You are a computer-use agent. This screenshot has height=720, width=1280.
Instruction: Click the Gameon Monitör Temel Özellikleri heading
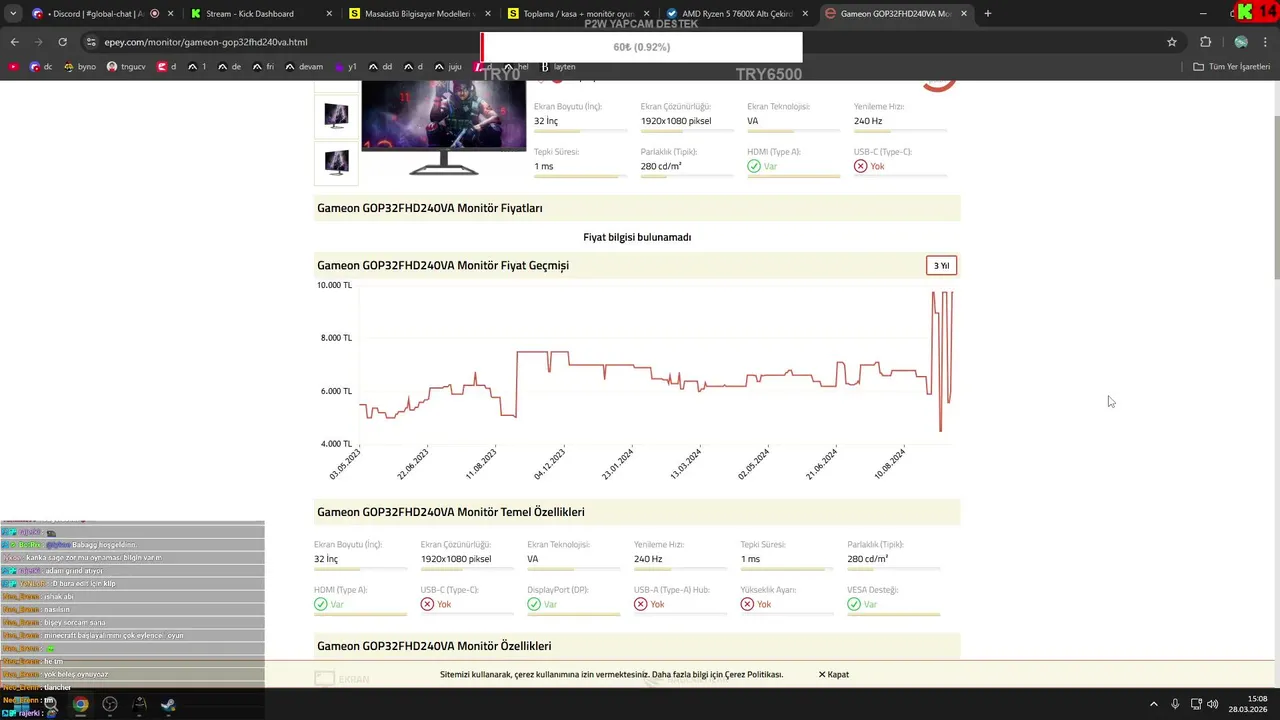(451, 512)
